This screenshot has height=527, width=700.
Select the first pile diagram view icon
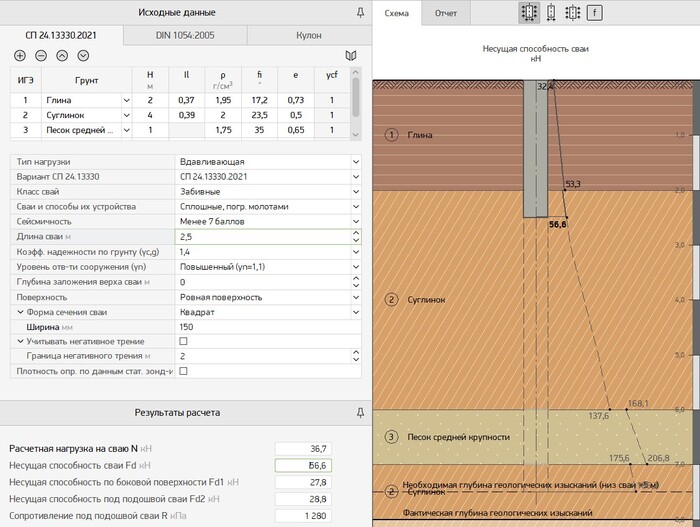[x=529, y=13]
